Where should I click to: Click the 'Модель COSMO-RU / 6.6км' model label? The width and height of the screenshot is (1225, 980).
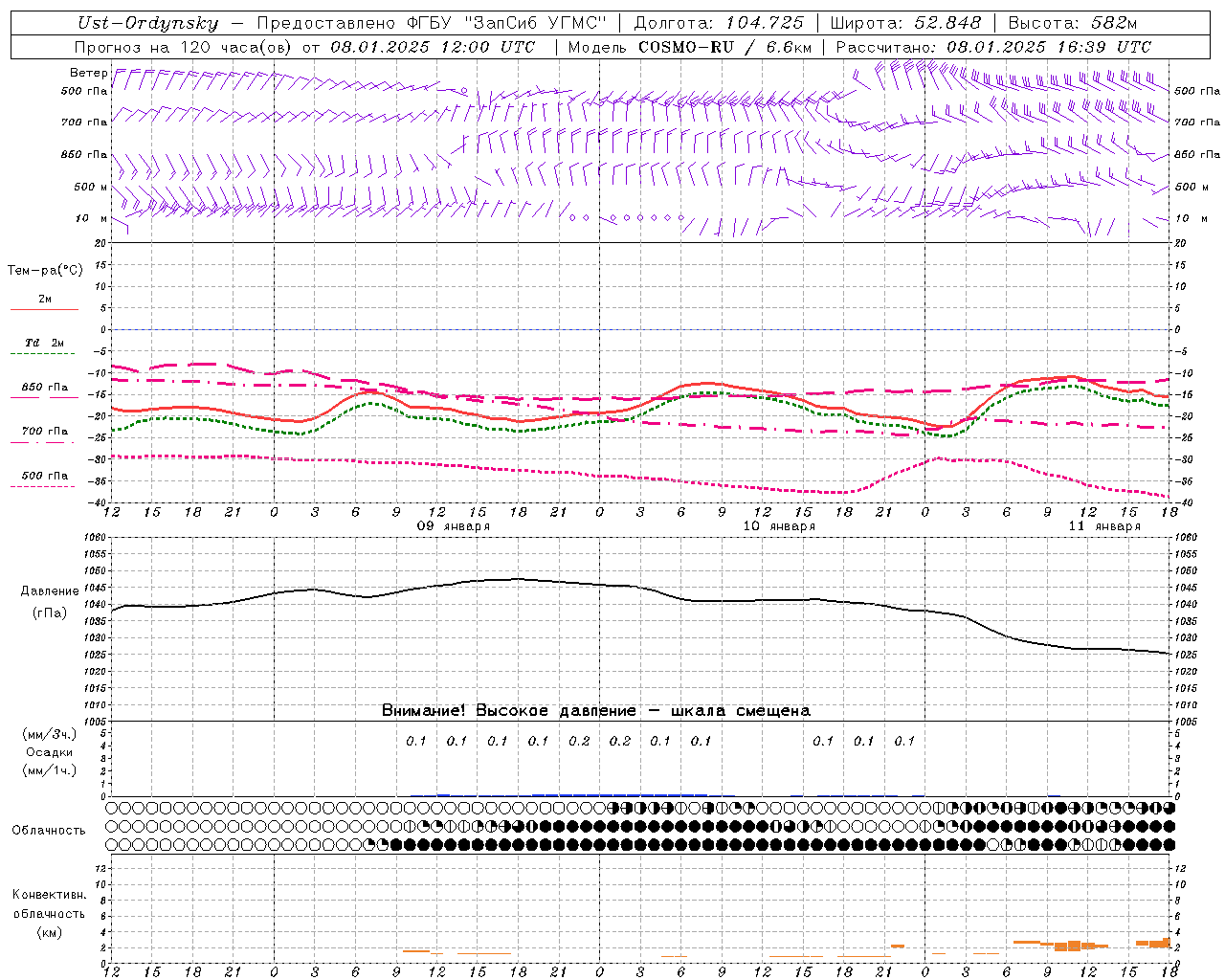pos(690,47)
